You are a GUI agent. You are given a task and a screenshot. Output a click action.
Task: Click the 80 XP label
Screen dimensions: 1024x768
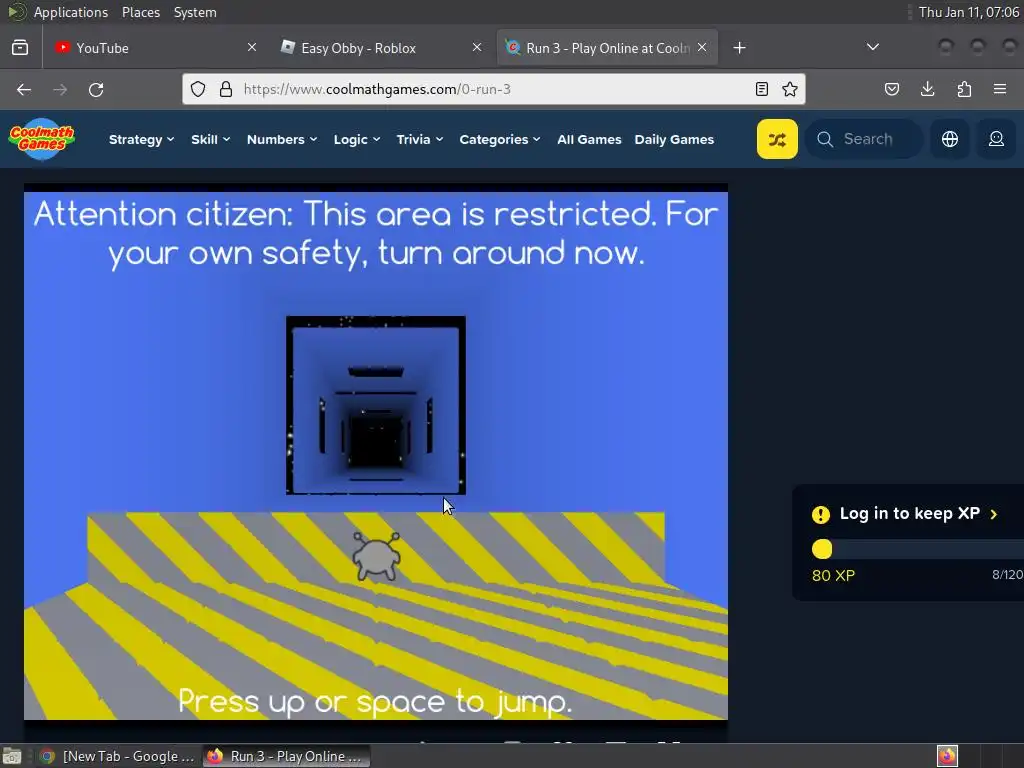pos(833,575)
